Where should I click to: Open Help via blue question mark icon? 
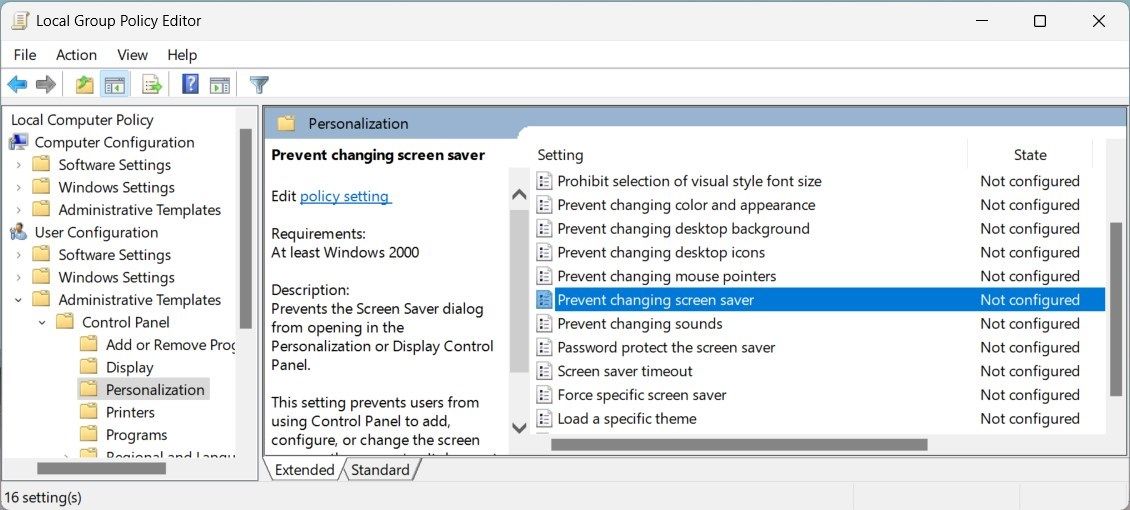click(x=190, y=85)
